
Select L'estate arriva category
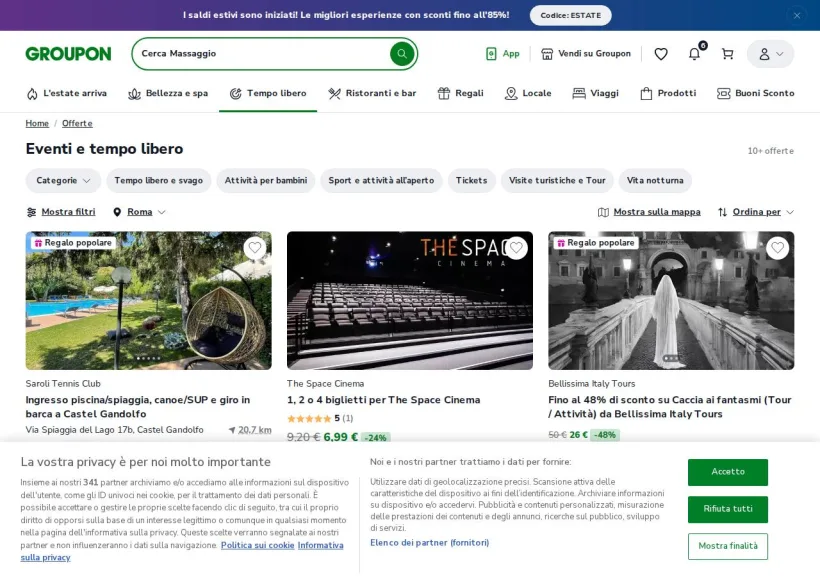click(x=66, y=93)
